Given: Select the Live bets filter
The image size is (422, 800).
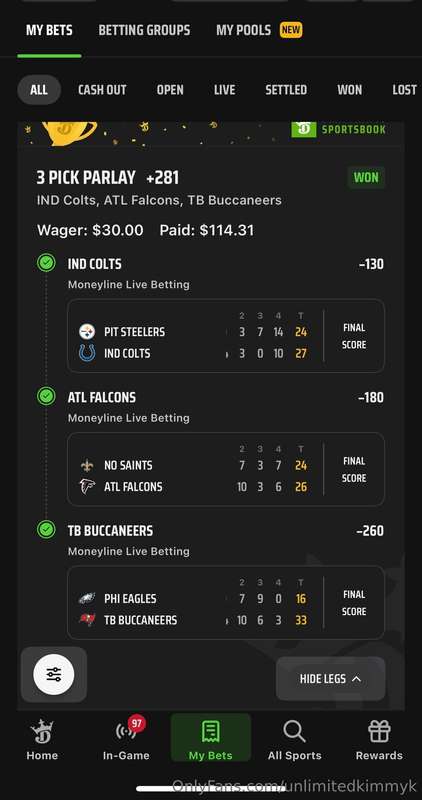Looking at the screenshot, I should (225, 90).
